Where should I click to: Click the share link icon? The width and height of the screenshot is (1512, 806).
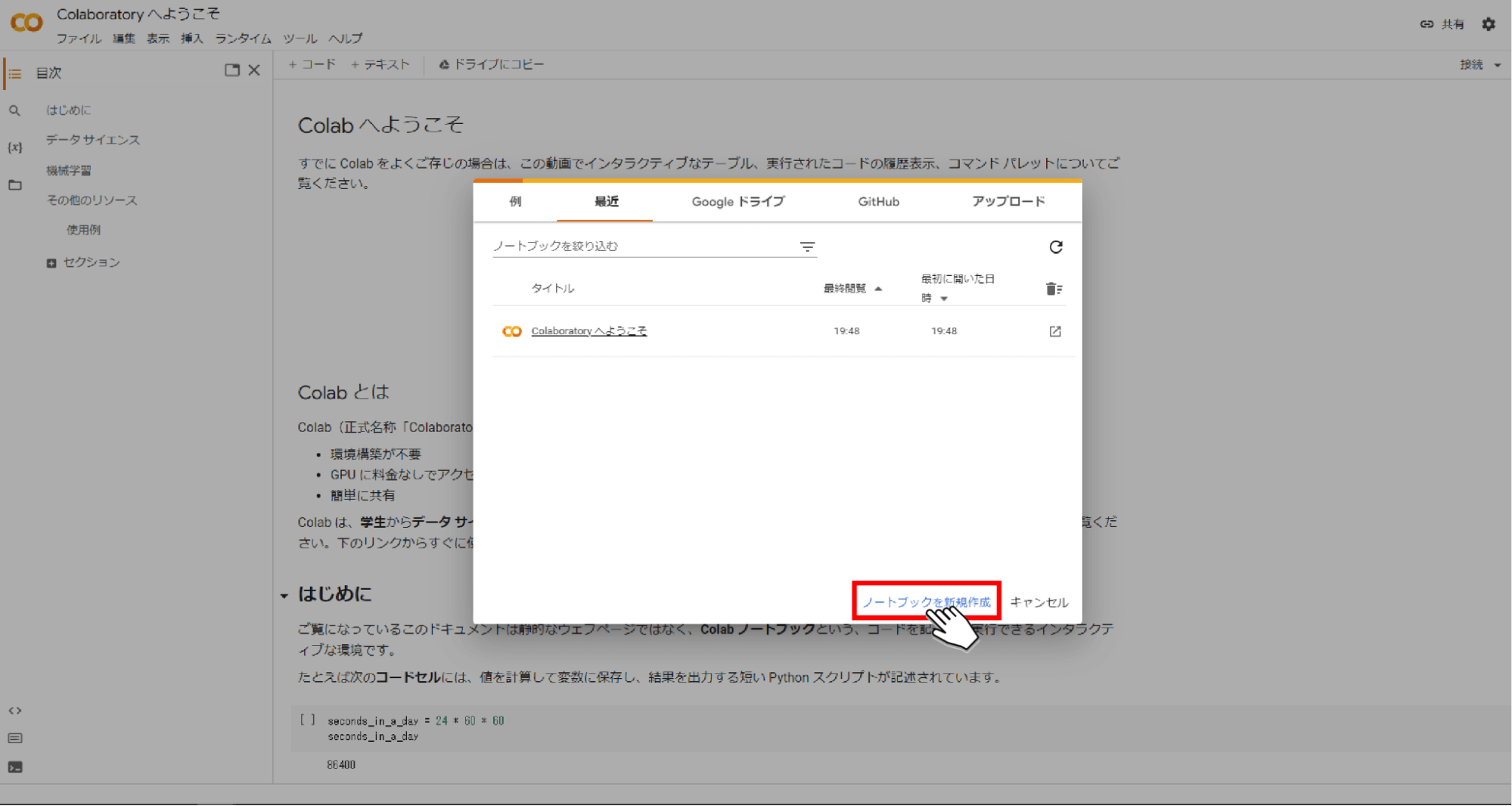click(x=1427, y=24)
